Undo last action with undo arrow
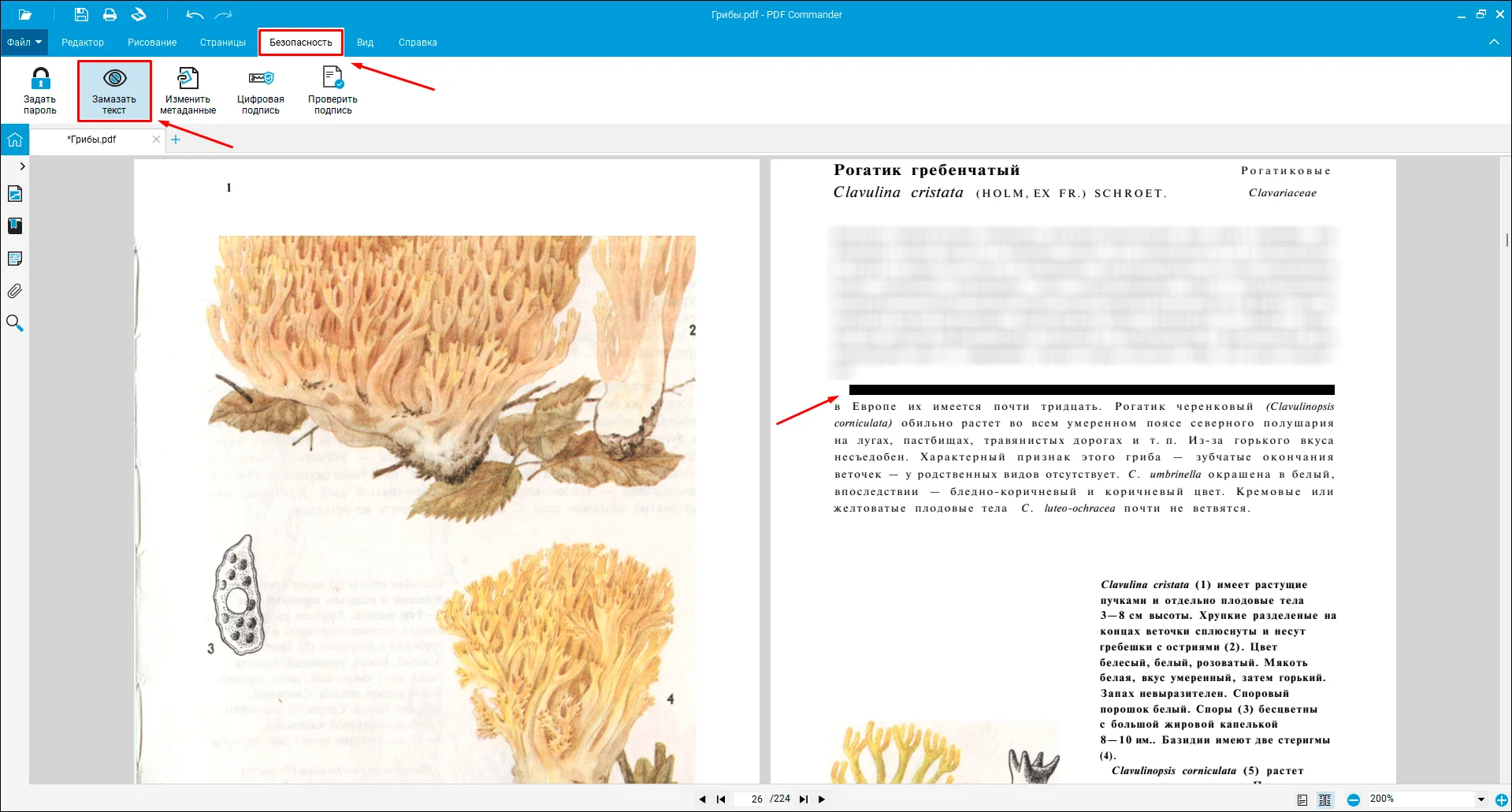 (195, 14)
